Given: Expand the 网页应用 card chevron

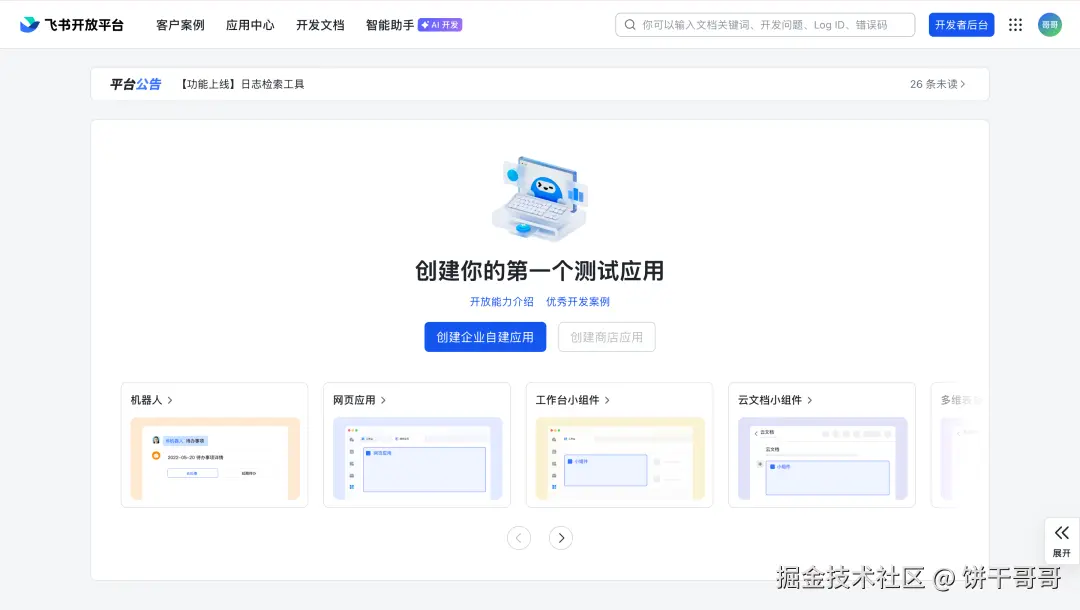Looking at the screenshot, I should [384, 400].
